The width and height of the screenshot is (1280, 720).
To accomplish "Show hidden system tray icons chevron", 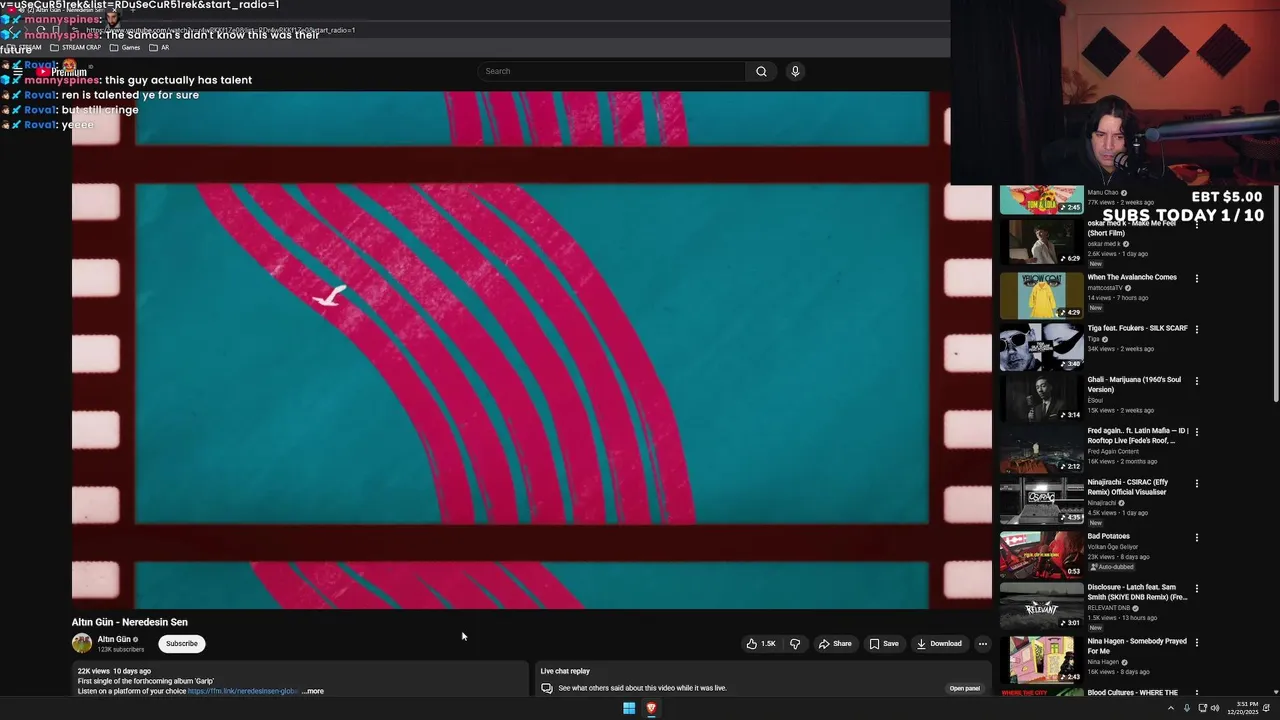I will [x=1171, y=708].
